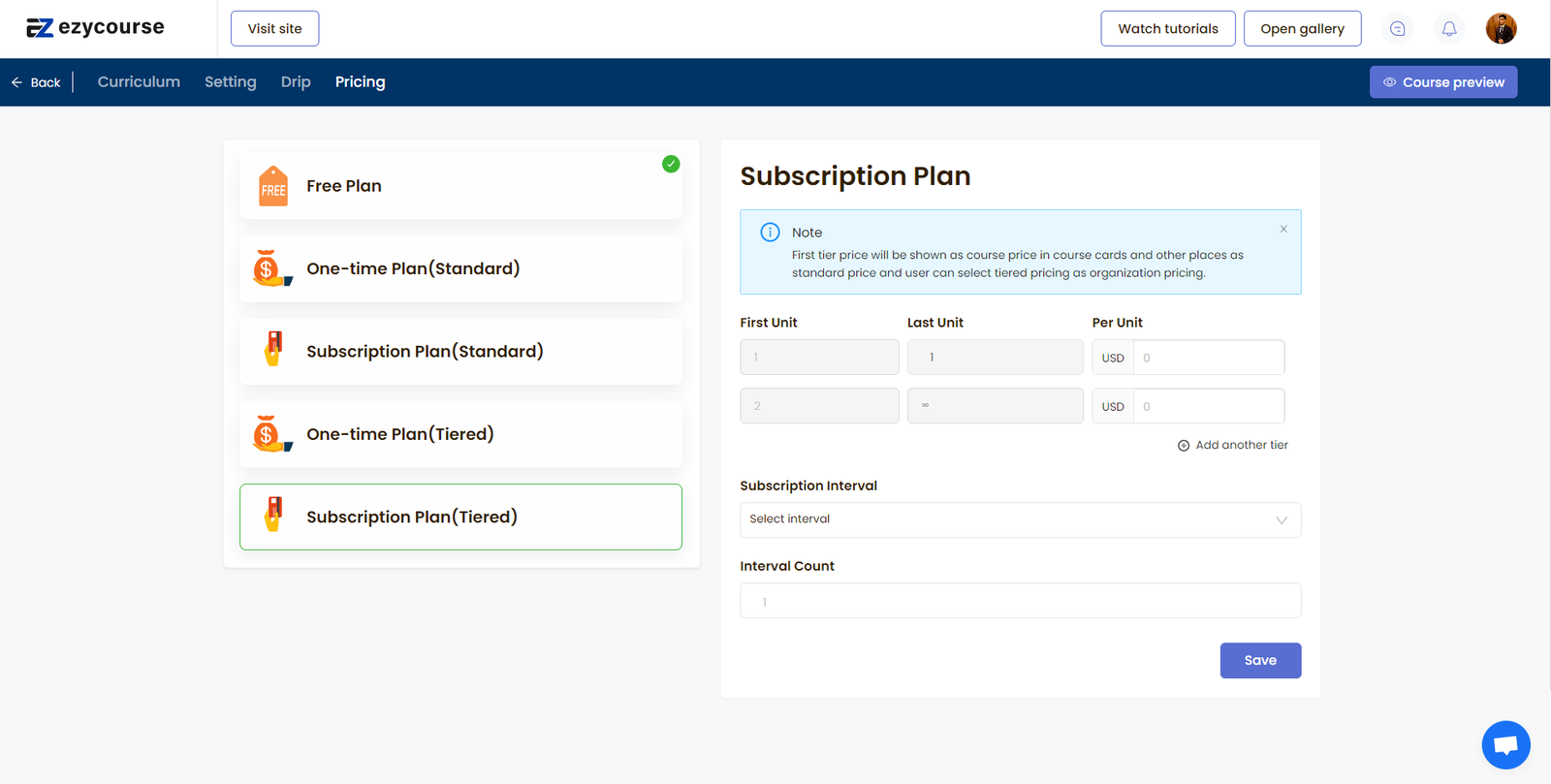1551x784 pixels.
Task: Click Add another tier
Action: click(1233, 446)
